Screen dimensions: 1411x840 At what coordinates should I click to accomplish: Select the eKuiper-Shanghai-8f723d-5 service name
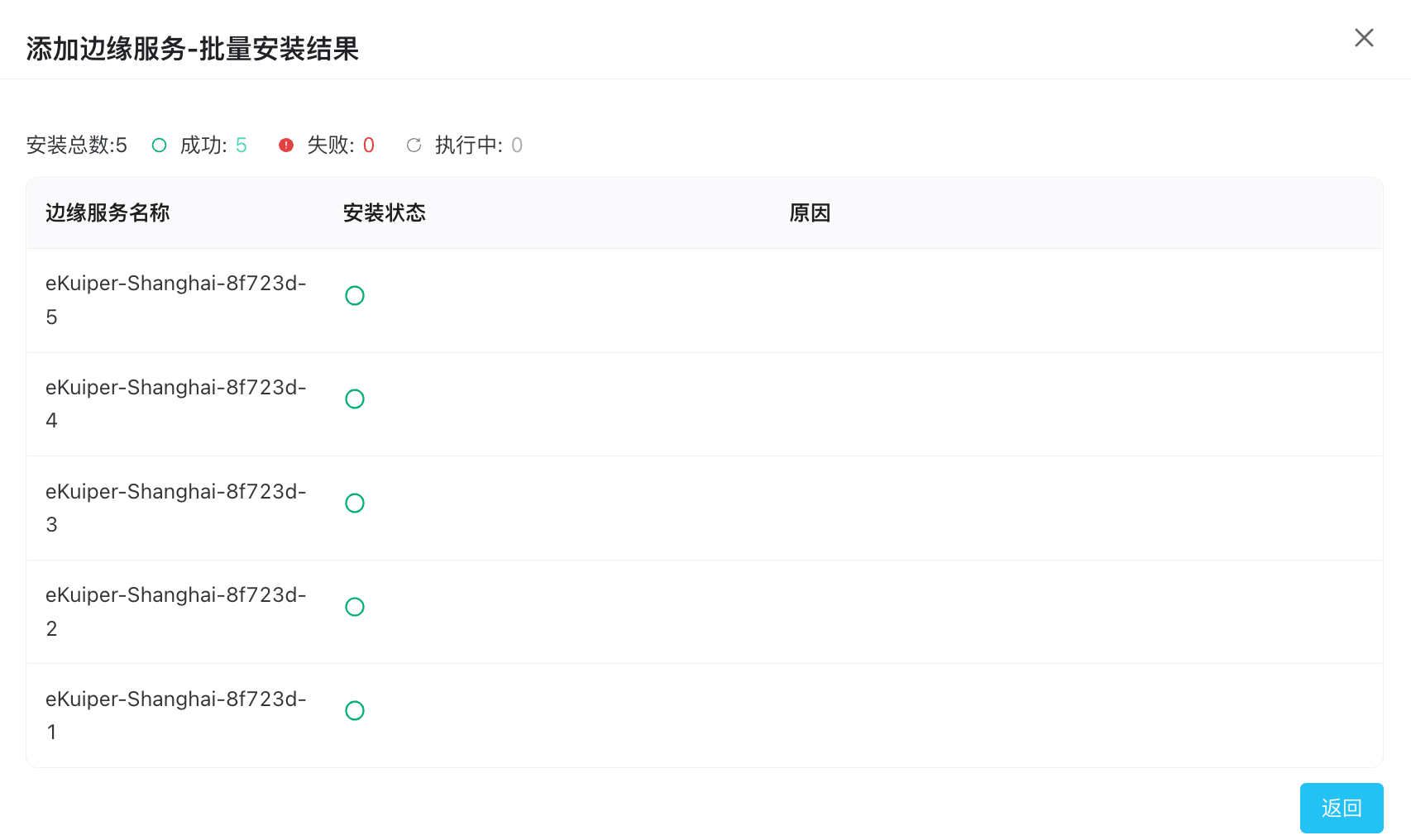175,284
